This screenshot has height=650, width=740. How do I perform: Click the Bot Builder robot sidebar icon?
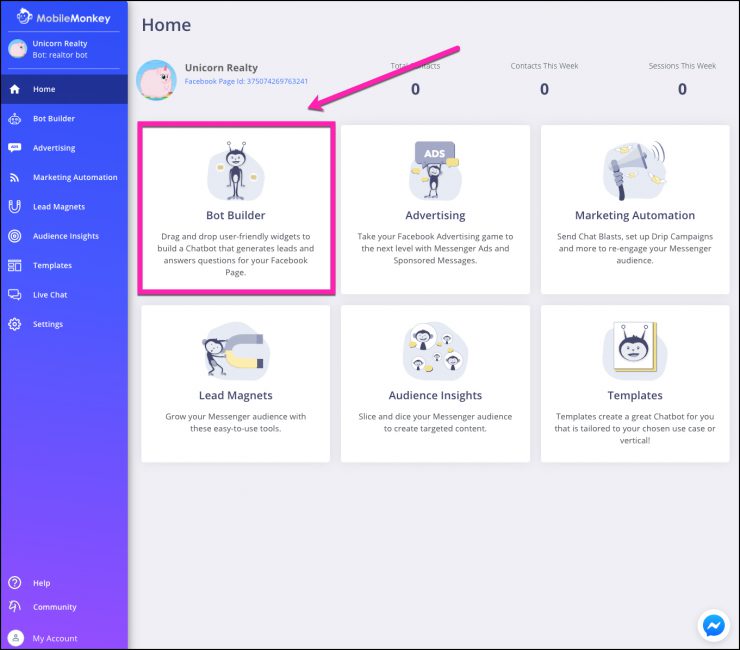(15, 118)
